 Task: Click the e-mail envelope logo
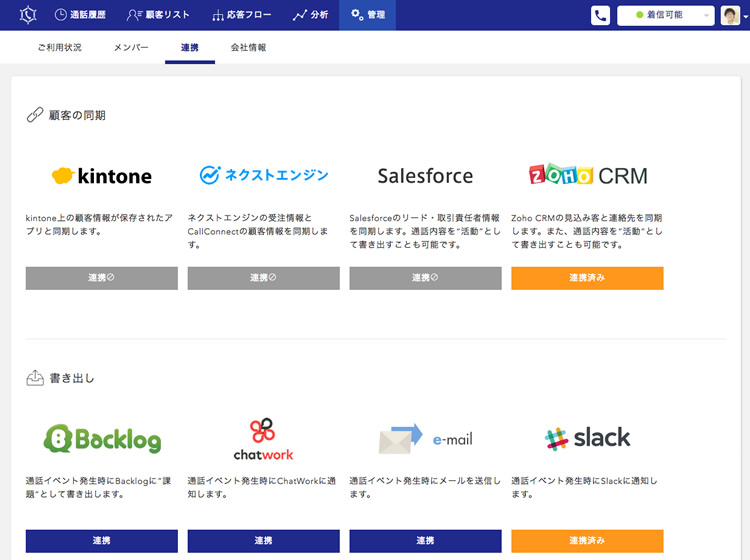tap(425, 439)
